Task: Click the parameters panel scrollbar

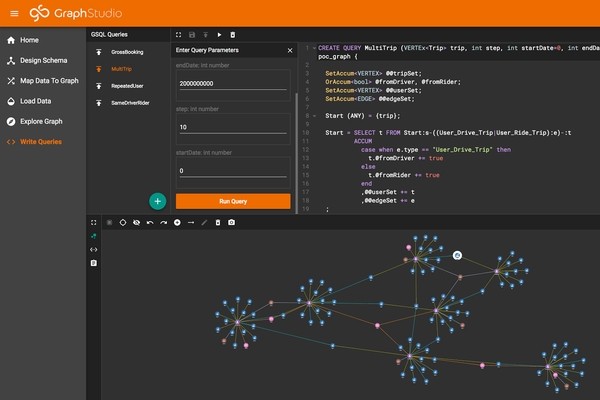Action: point(297,151)
